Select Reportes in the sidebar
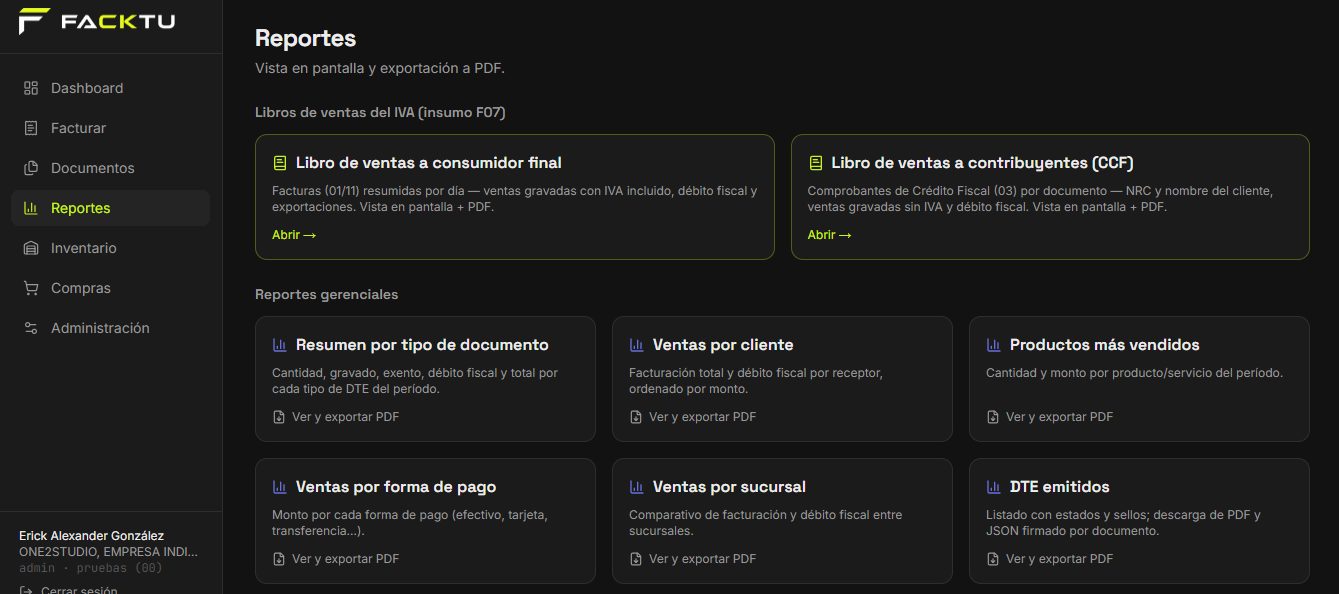 [x=110, y=208]
